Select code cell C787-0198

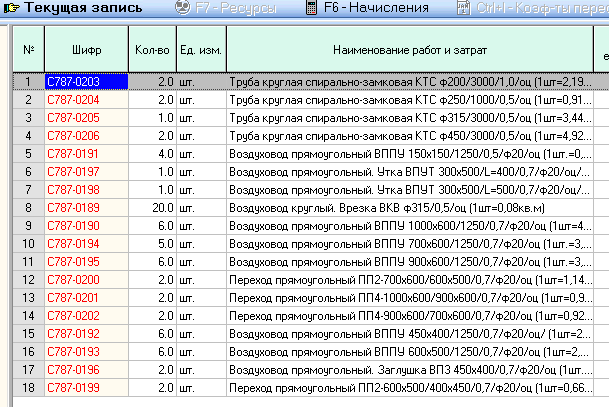click(87, 190)
